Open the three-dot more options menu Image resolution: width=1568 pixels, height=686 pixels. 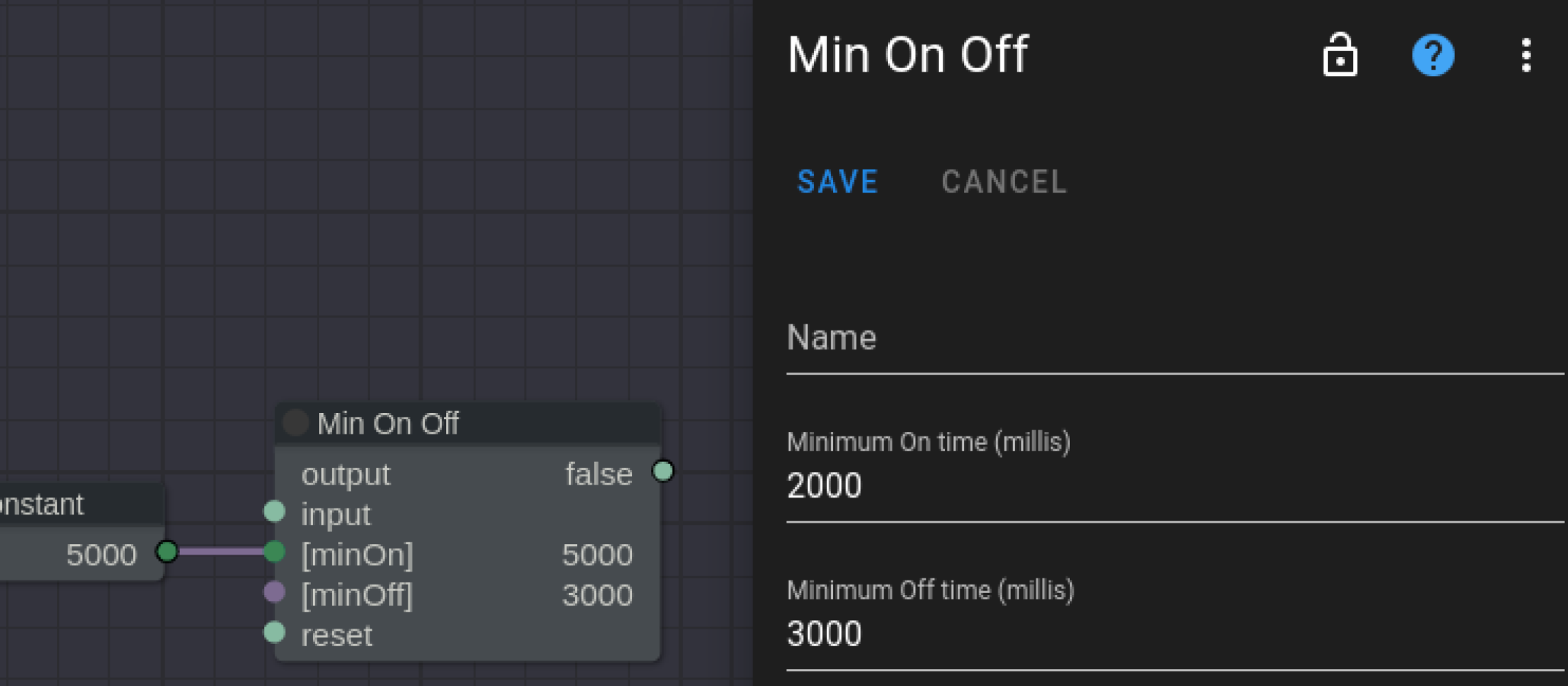click(x=1526, y=55)
